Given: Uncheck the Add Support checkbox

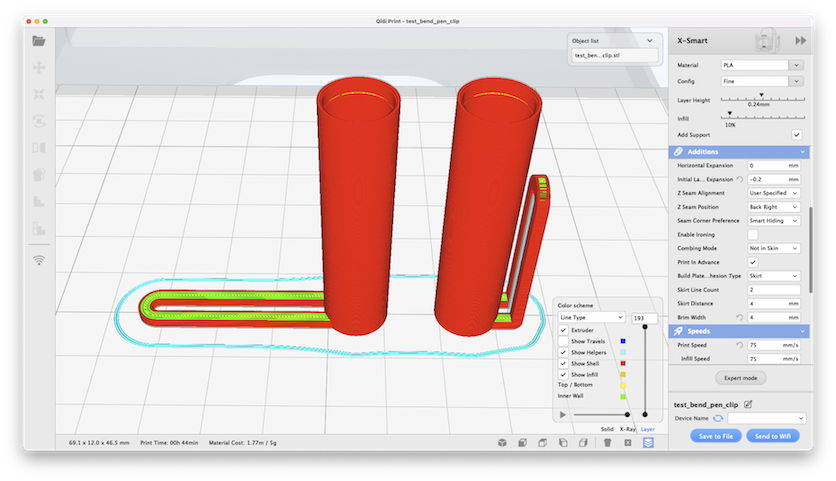Looking at the screenshot, I should point(797,134).
